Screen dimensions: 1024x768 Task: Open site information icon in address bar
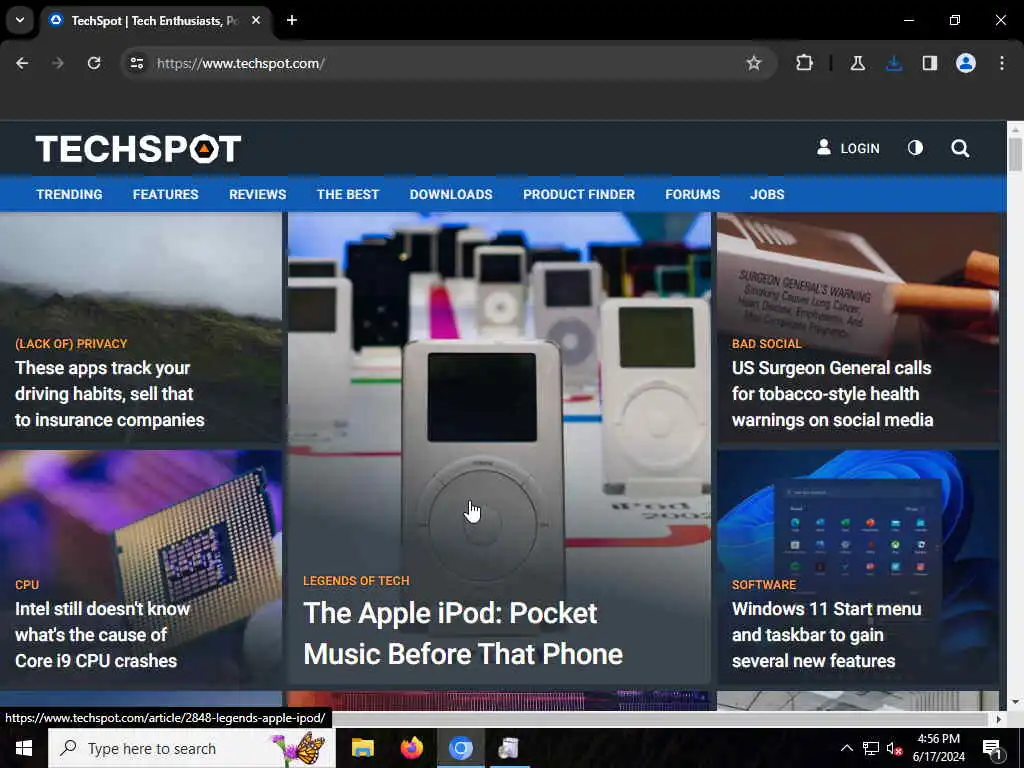click(x=136, y=63)
